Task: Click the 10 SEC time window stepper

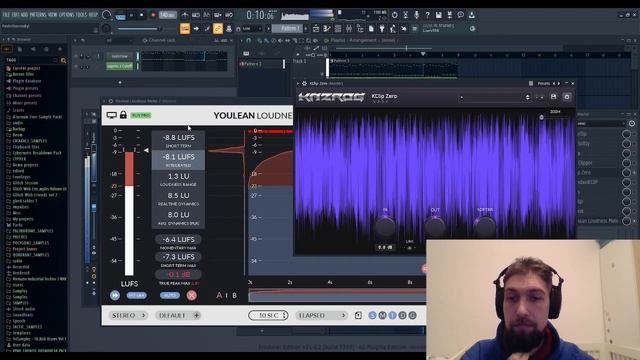Action: coord(268,316)
